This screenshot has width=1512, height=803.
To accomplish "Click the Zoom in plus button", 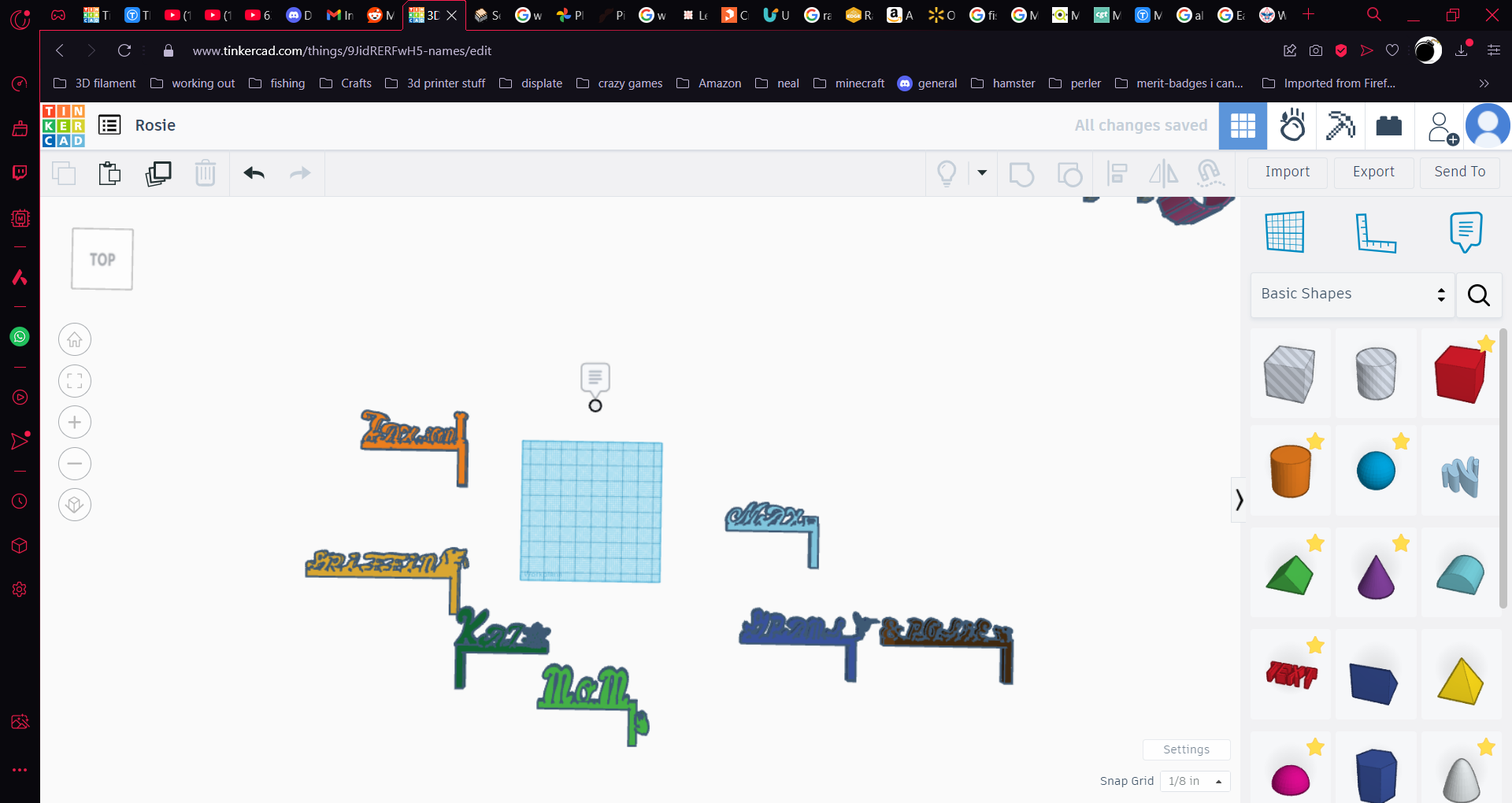I will 75,422.
